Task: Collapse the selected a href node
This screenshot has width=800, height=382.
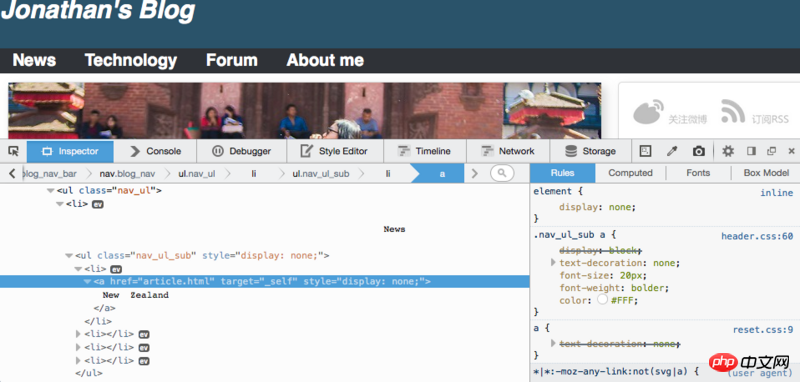Action: 88,282
